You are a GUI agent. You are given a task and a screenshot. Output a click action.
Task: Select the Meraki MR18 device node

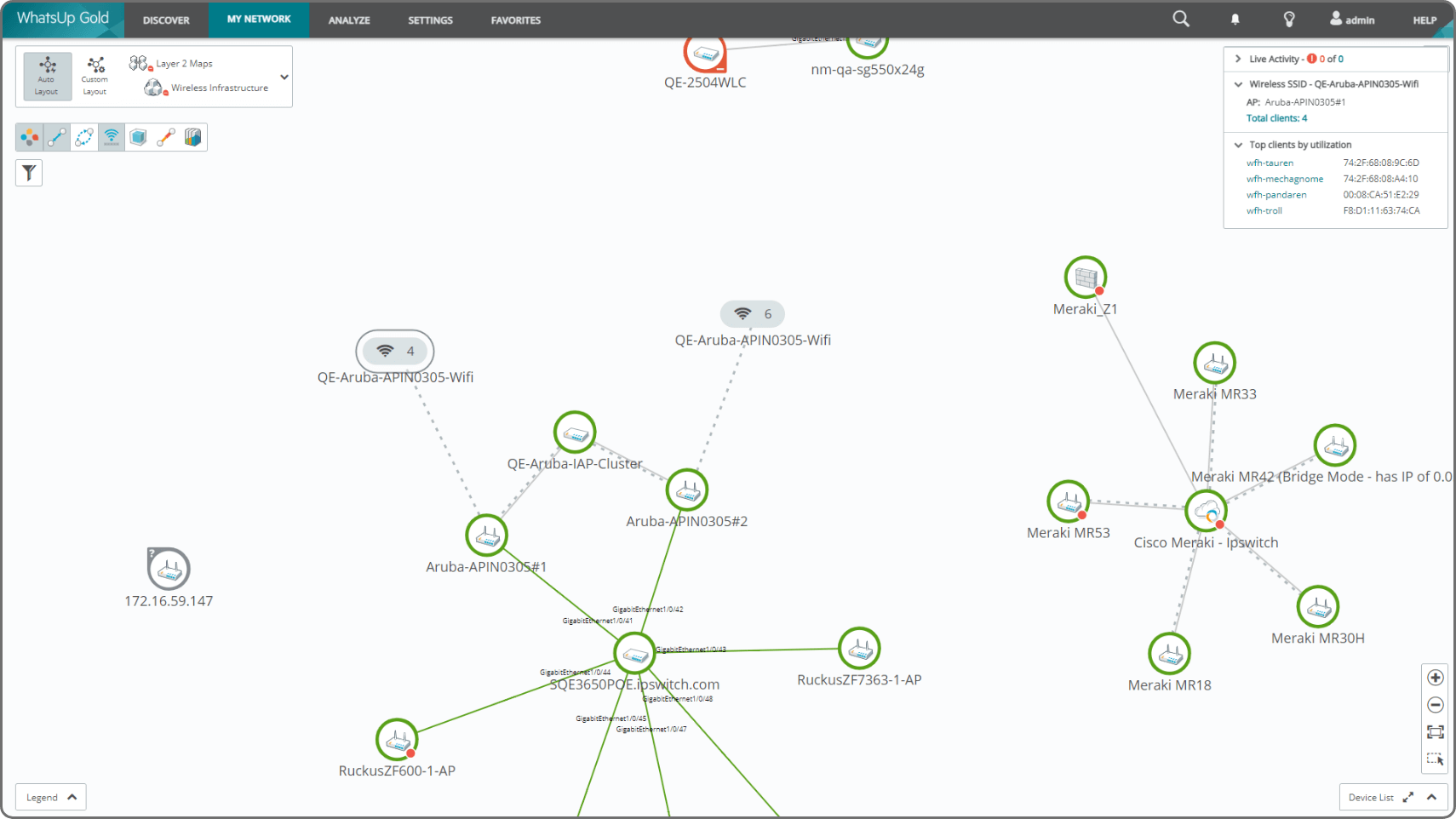[x=1169, y=653]
